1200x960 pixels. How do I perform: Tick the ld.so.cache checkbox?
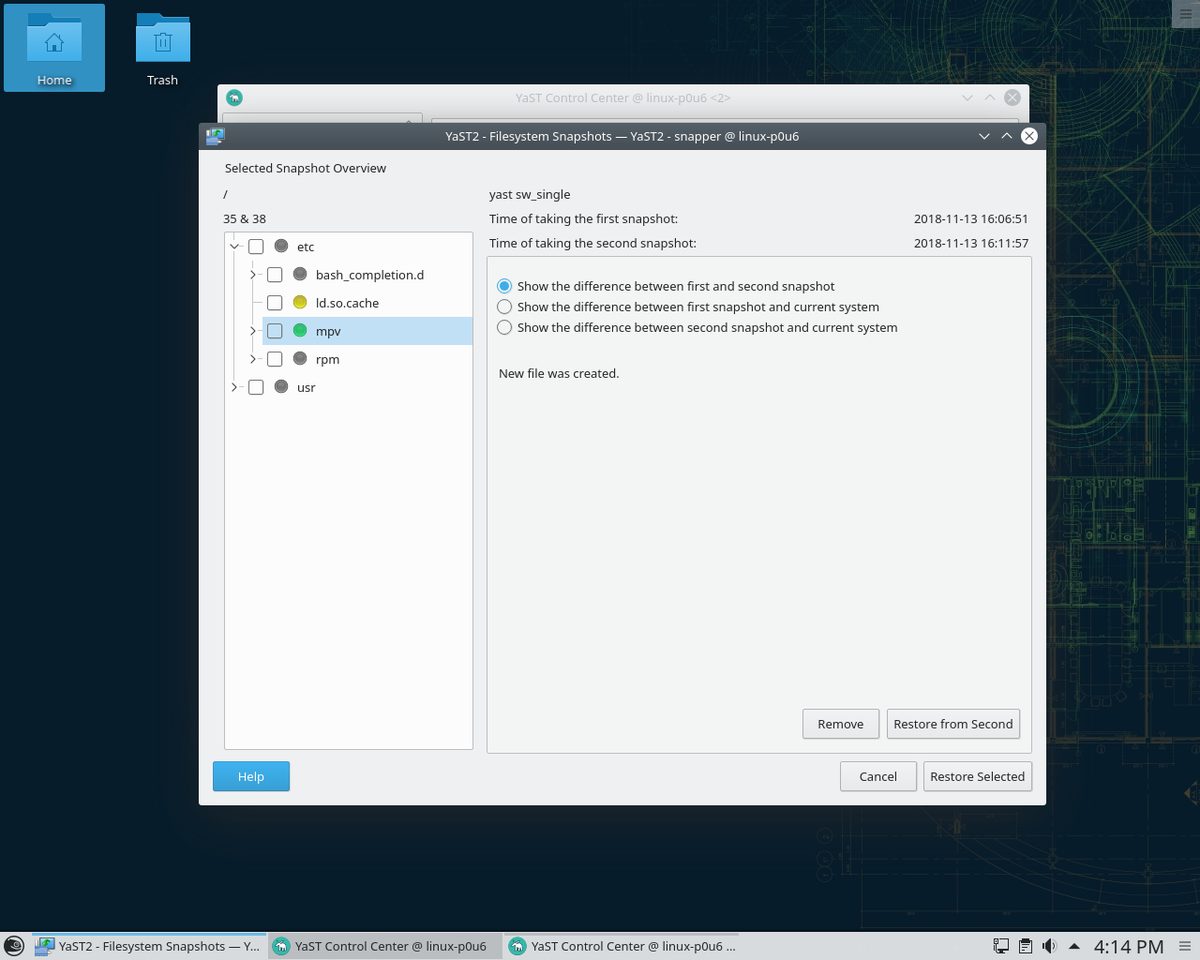[x=274, y=302]
